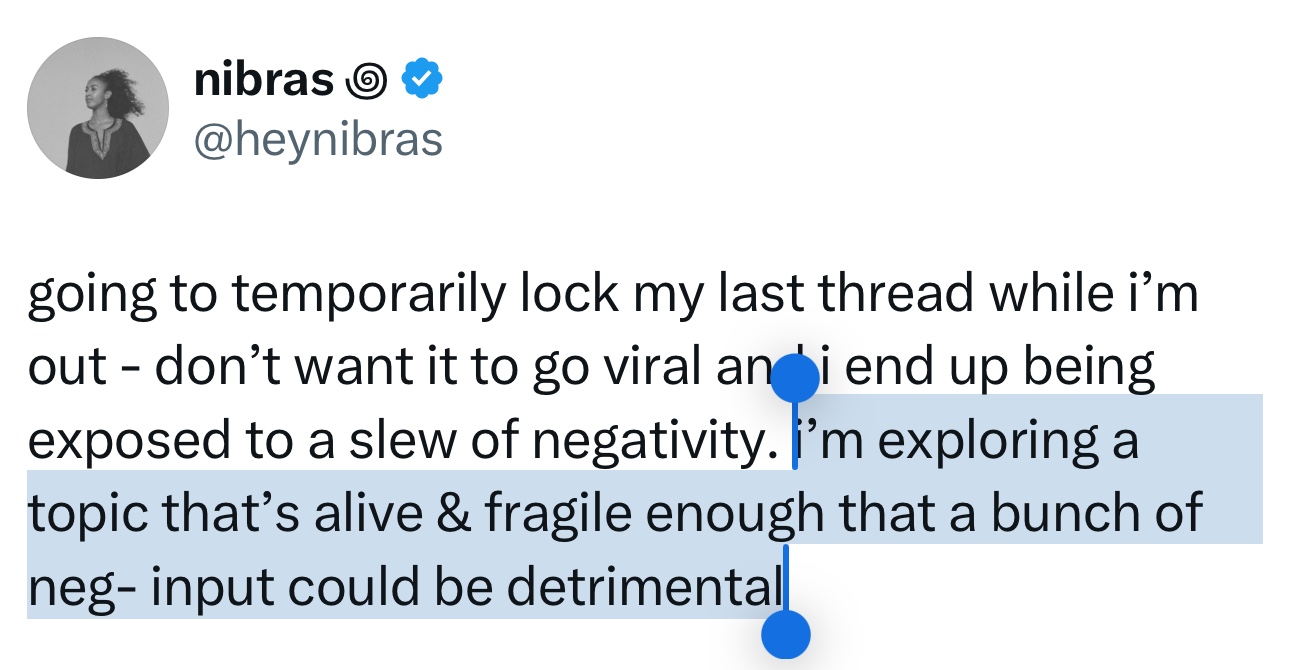Open the @heynibras handle link
Screen dimensions: 1290x670
pos(318,139)
